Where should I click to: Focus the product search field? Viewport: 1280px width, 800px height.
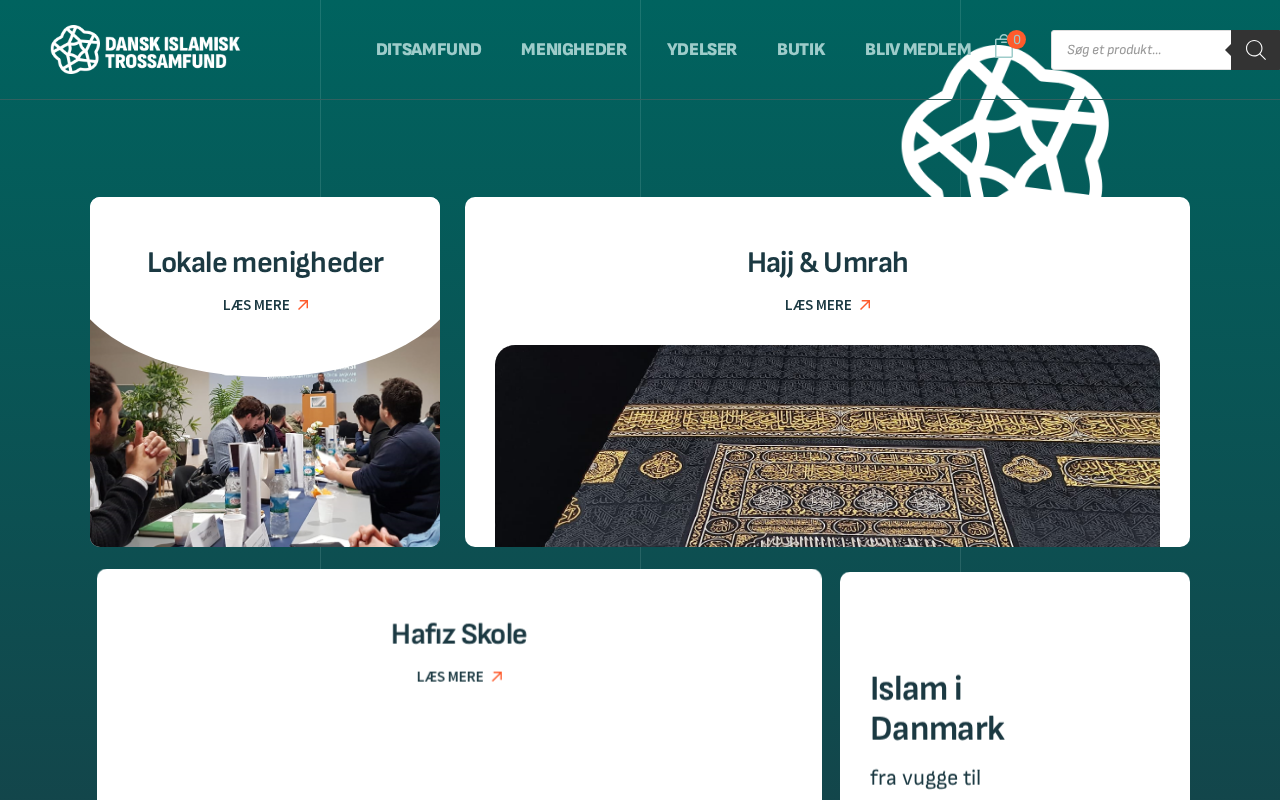[1141, 50]
